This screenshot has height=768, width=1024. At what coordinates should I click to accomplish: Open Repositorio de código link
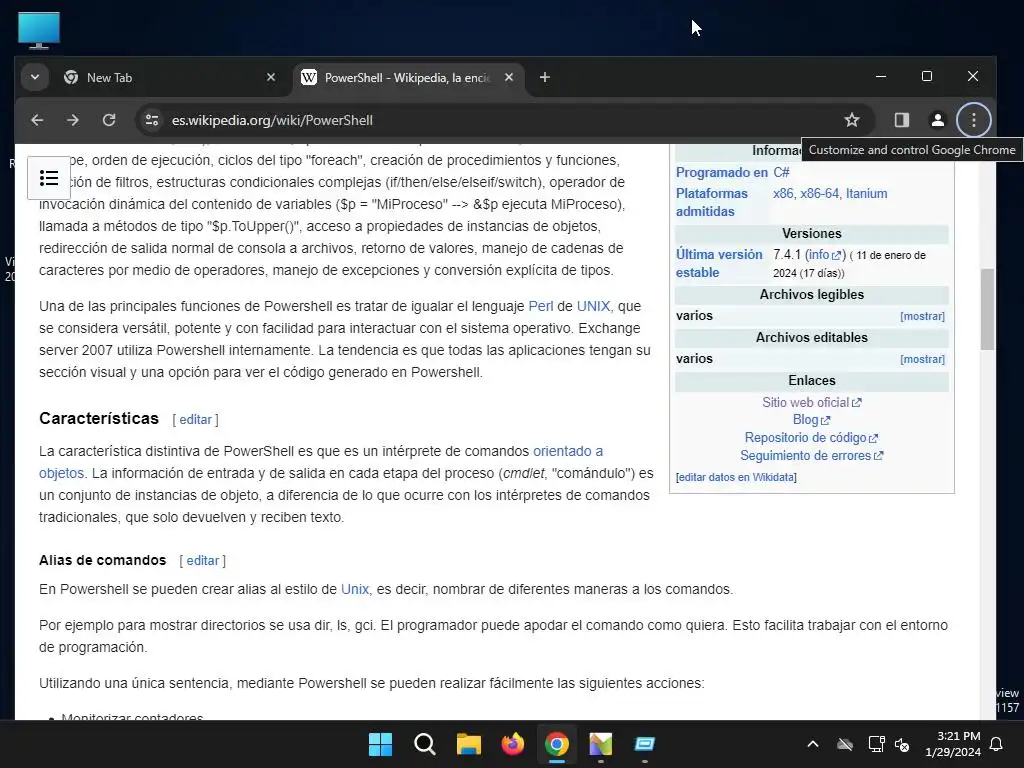click(x=812, y=438)
